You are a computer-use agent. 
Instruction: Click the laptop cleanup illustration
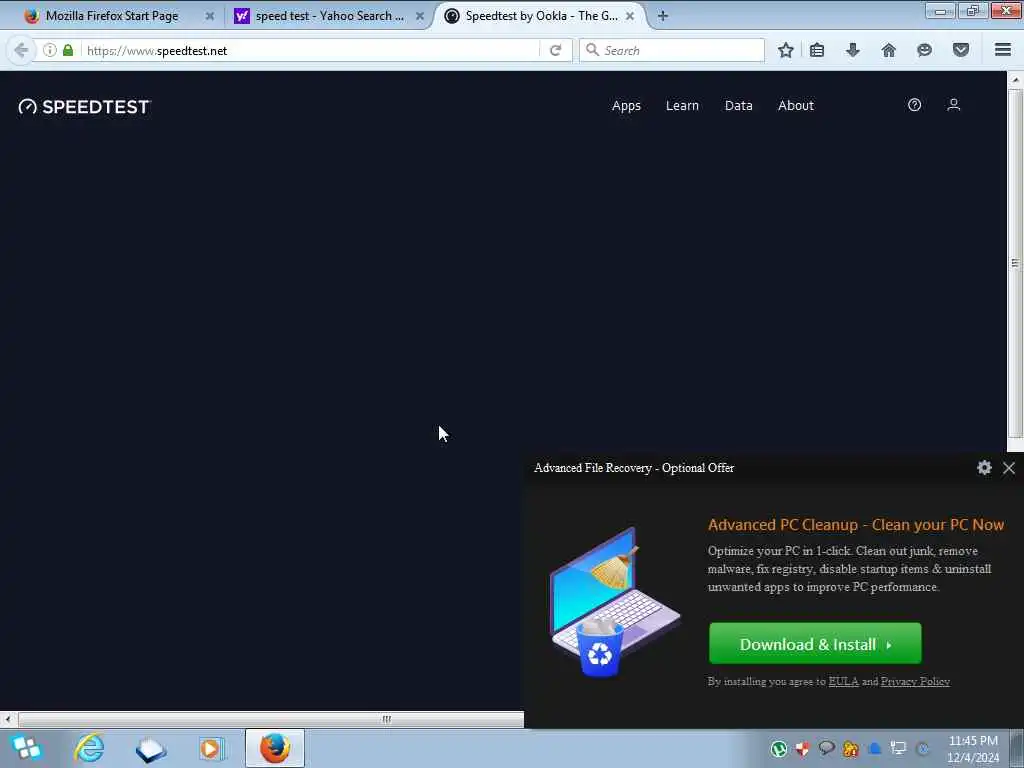point(614,601)
